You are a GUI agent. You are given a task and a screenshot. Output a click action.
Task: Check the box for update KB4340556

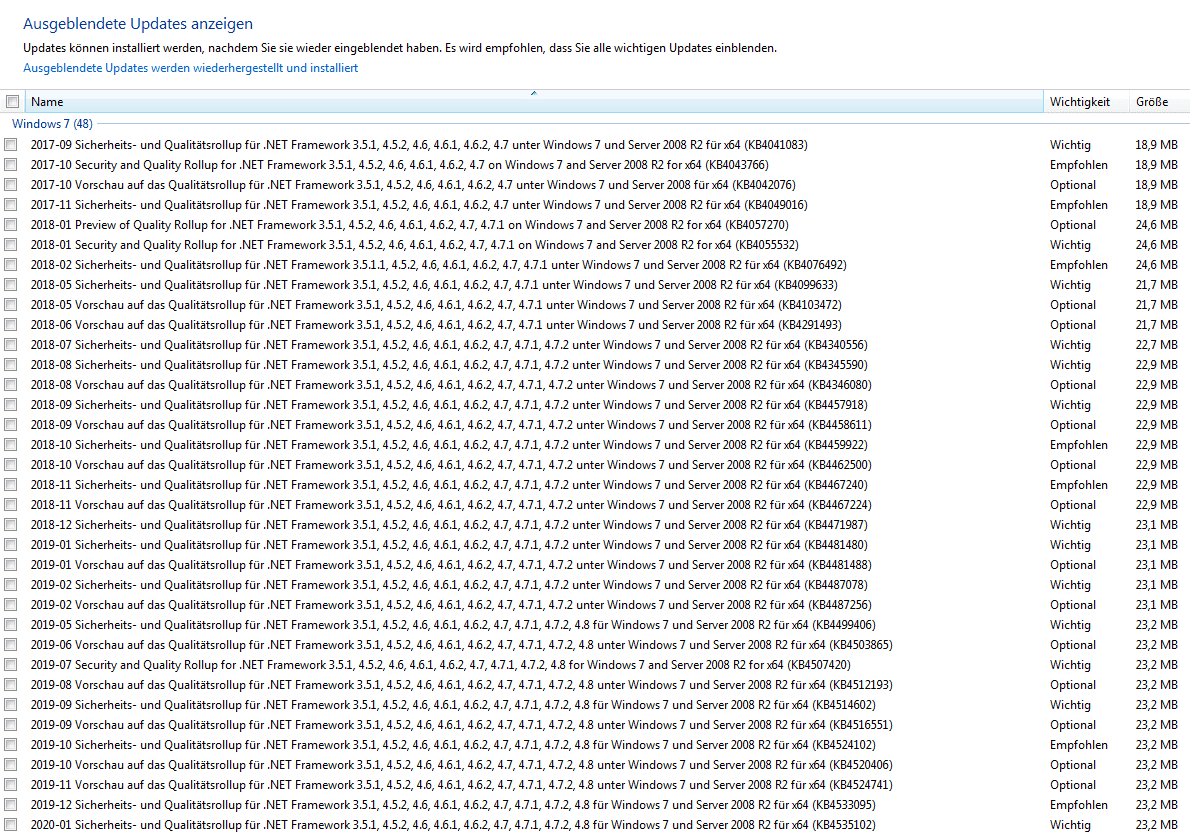pos(11,345)
